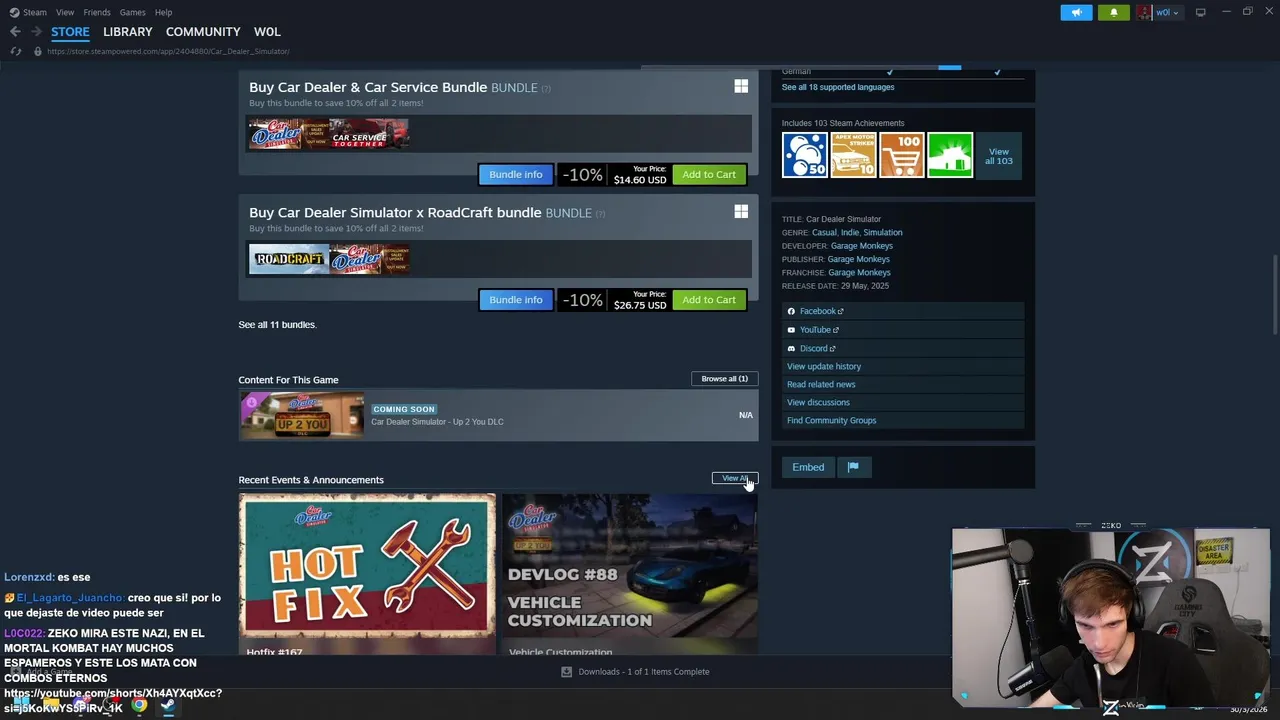
Task: Open the W0L profile tab
Action: (267, 32)
